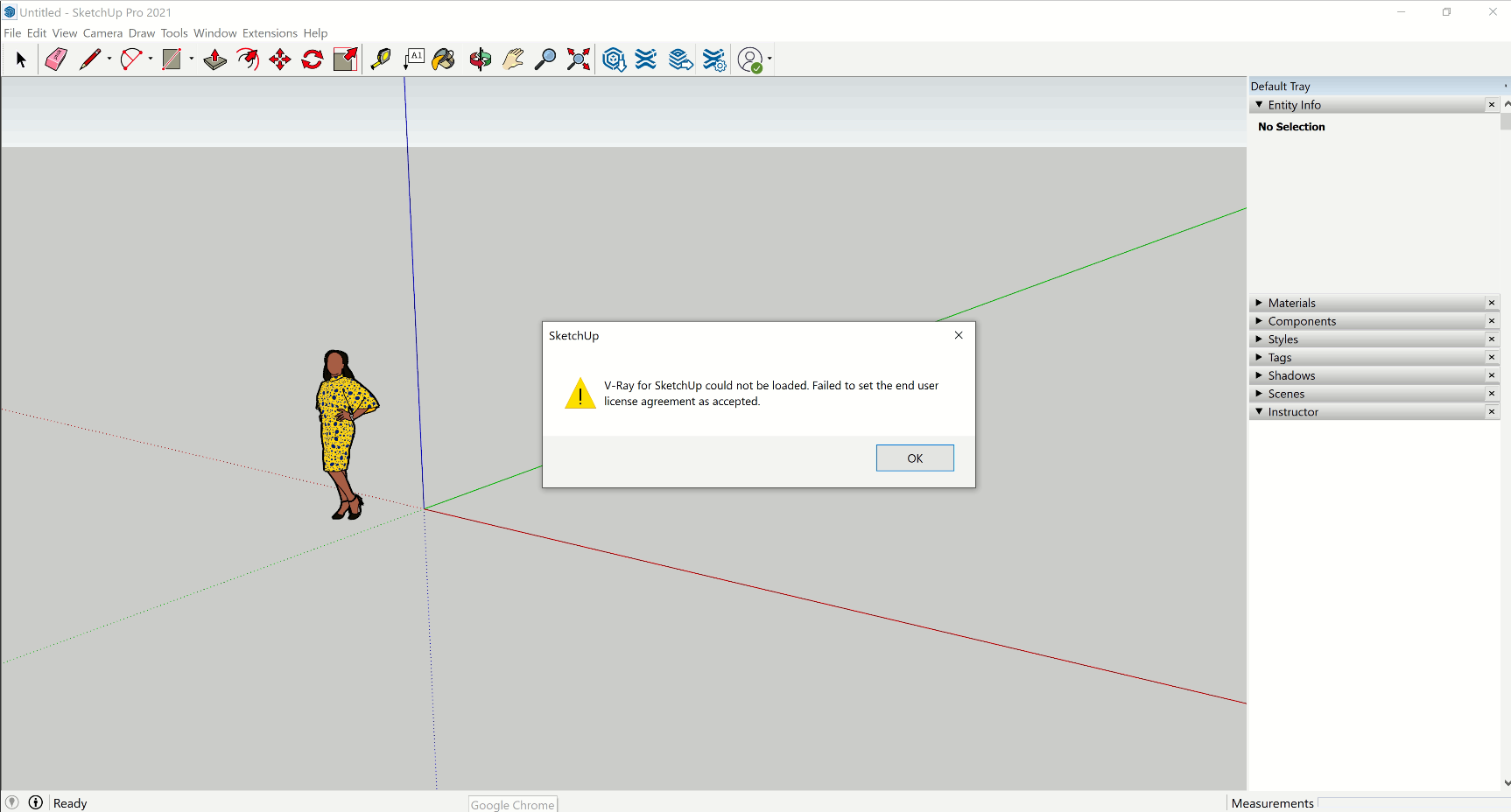Click the Zoom Extents tool
1511x812 pixels.
tap(579, 59)
